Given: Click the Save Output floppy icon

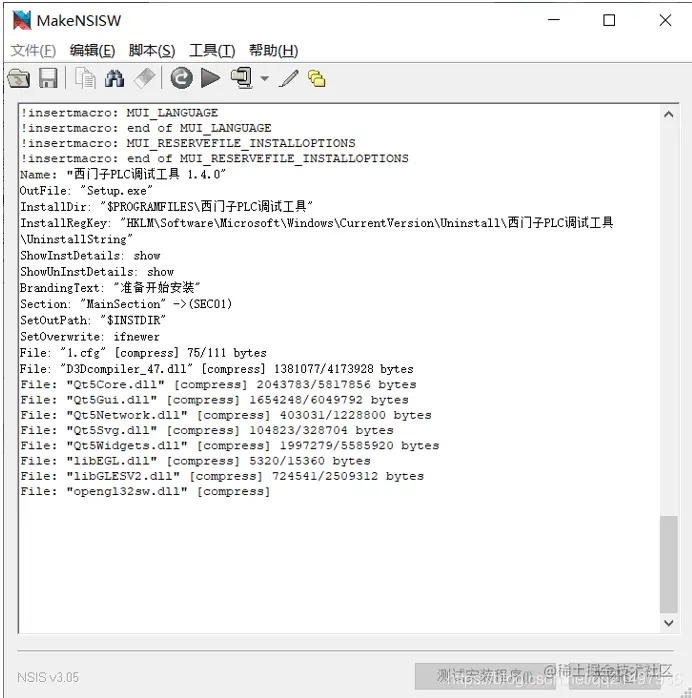Looking at the screenshot, I should (48, 78).
